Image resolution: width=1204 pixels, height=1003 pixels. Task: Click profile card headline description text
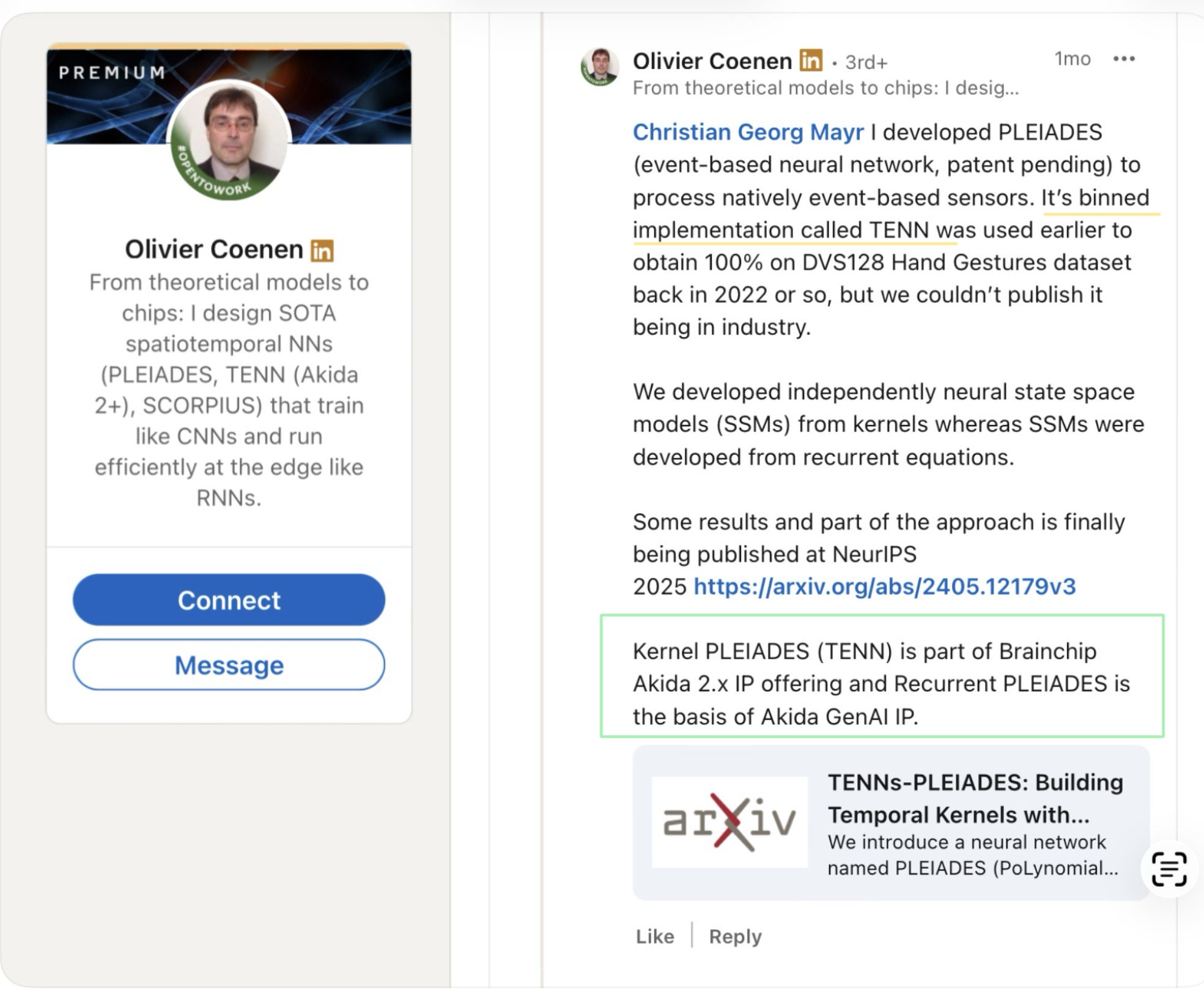tap(229, 390)
